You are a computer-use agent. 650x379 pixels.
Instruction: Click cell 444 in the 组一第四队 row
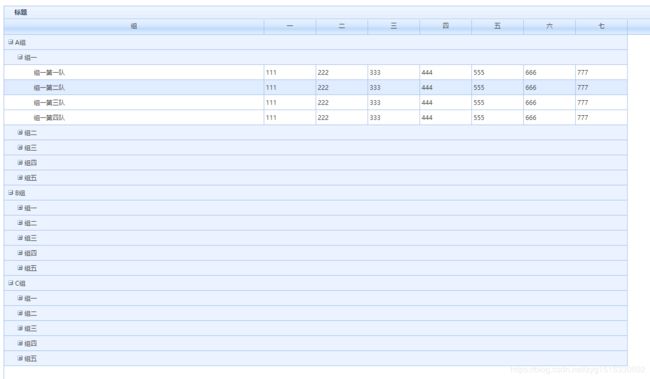tap(446, 118)
